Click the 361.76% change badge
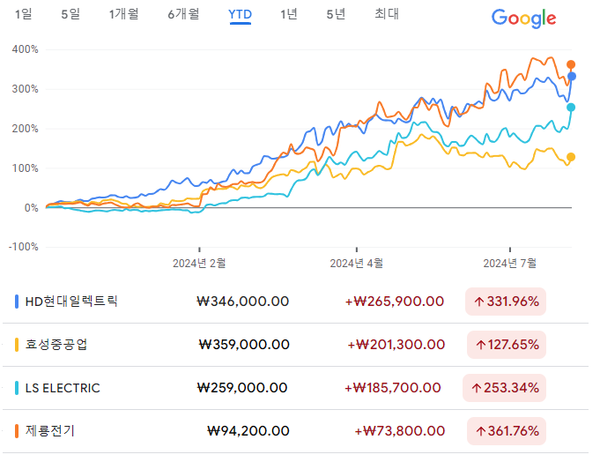The image size is (600, 462). click(505, 431)
